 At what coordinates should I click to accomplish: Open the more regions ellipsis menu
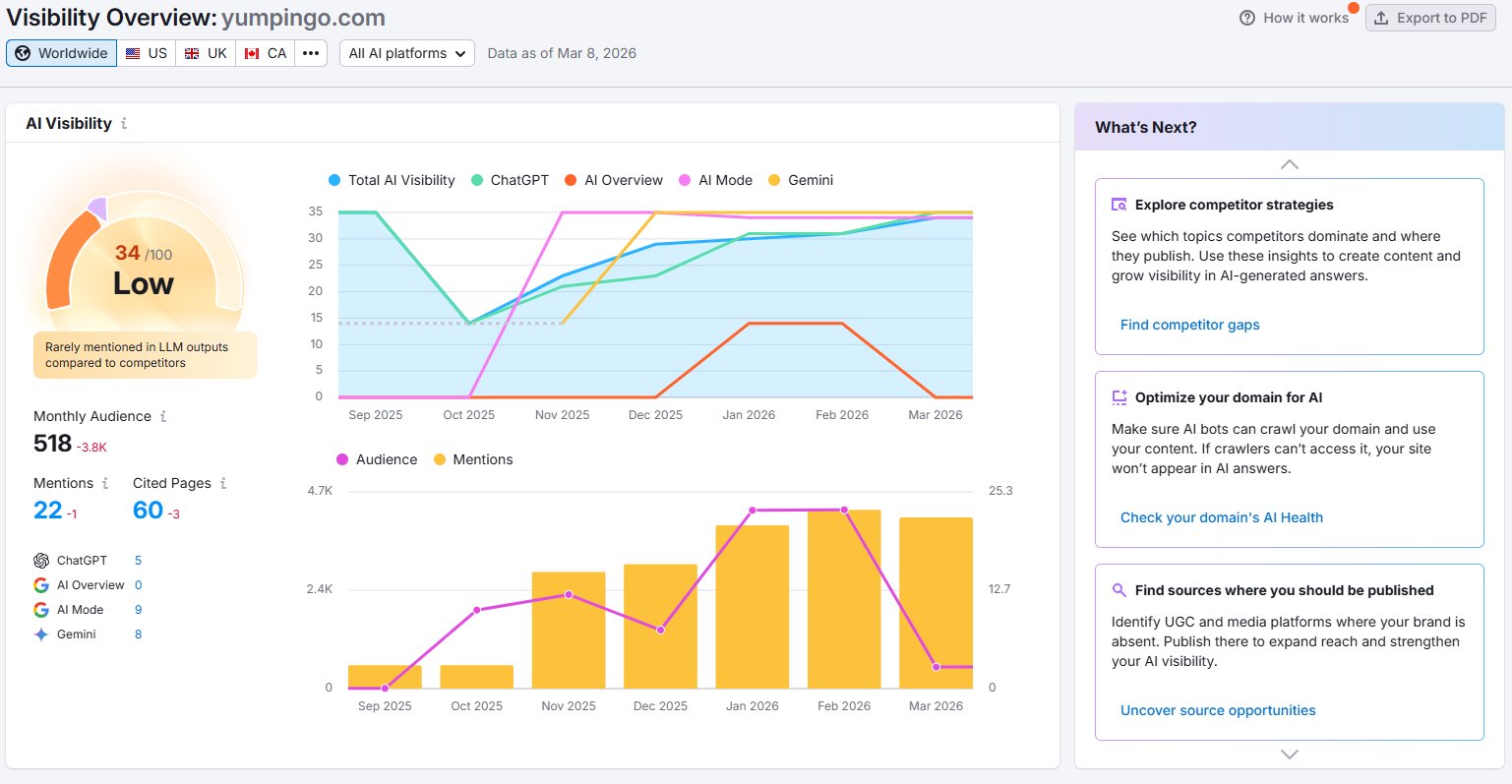311,53
